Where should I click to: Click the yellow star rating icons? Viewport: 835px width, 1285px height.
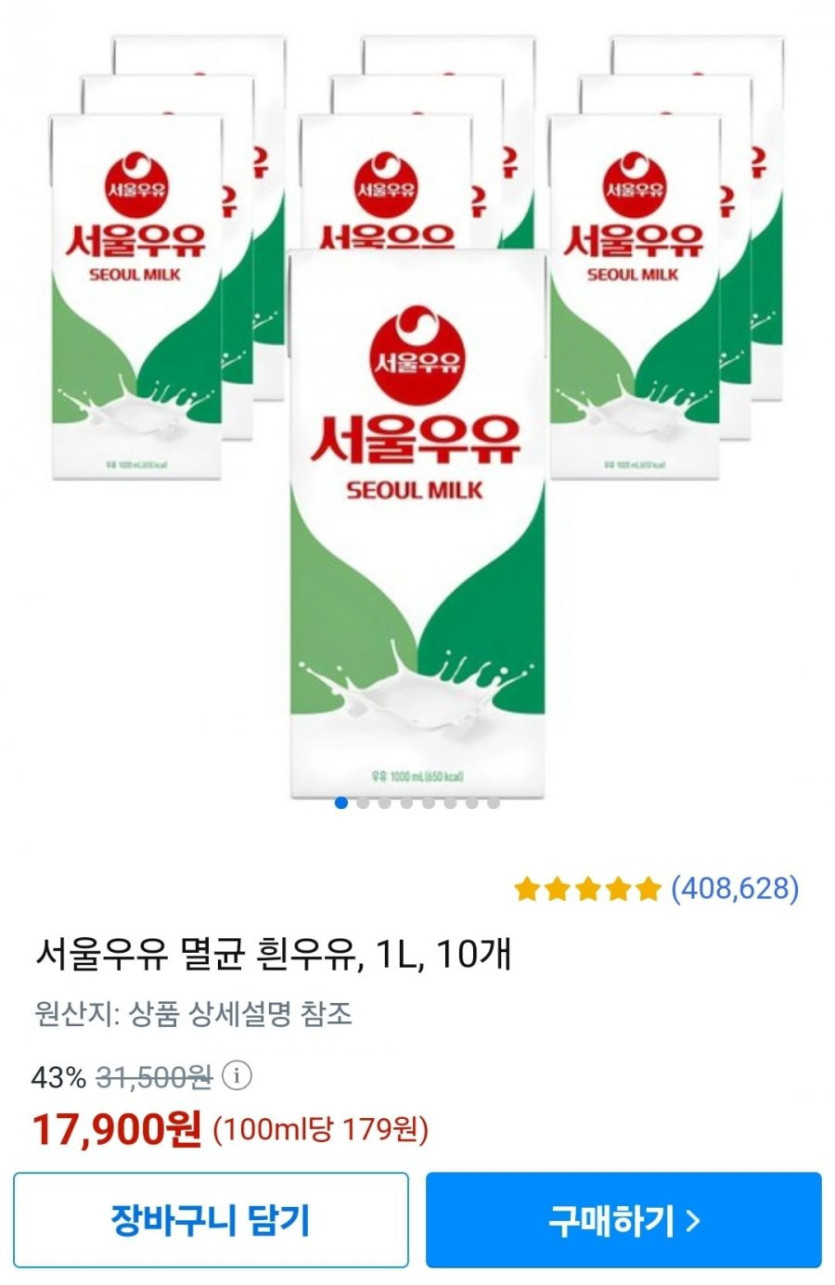(588, 888)
